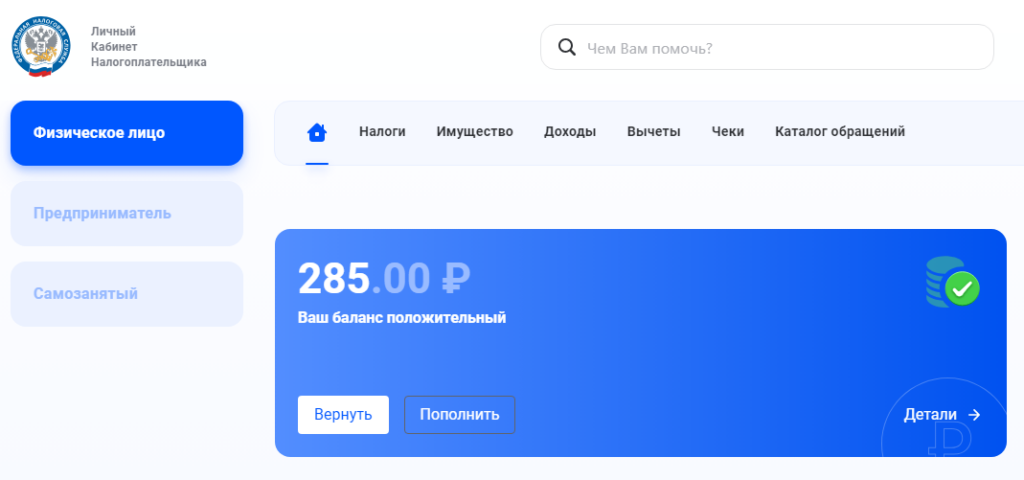
Task: Click Личный Кабинет Налогоплательщика title text
Action: click(x=148, y=47)
